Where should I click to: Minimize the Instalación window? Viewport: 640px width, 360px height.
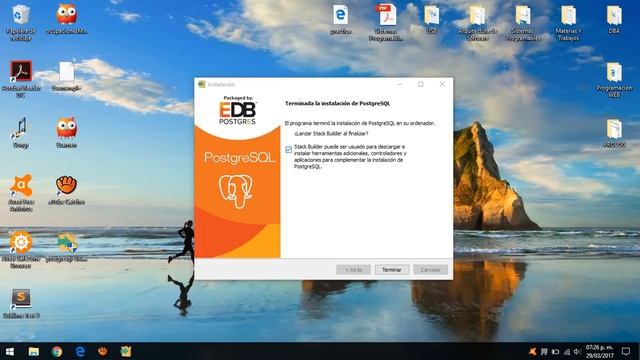(x=399, y=84)
